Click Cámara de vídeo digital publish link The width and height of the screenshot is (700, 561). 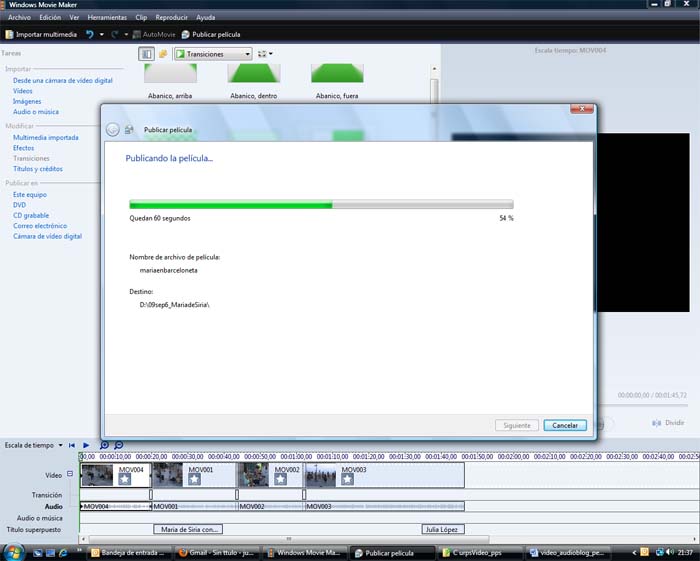click(47, 236)
